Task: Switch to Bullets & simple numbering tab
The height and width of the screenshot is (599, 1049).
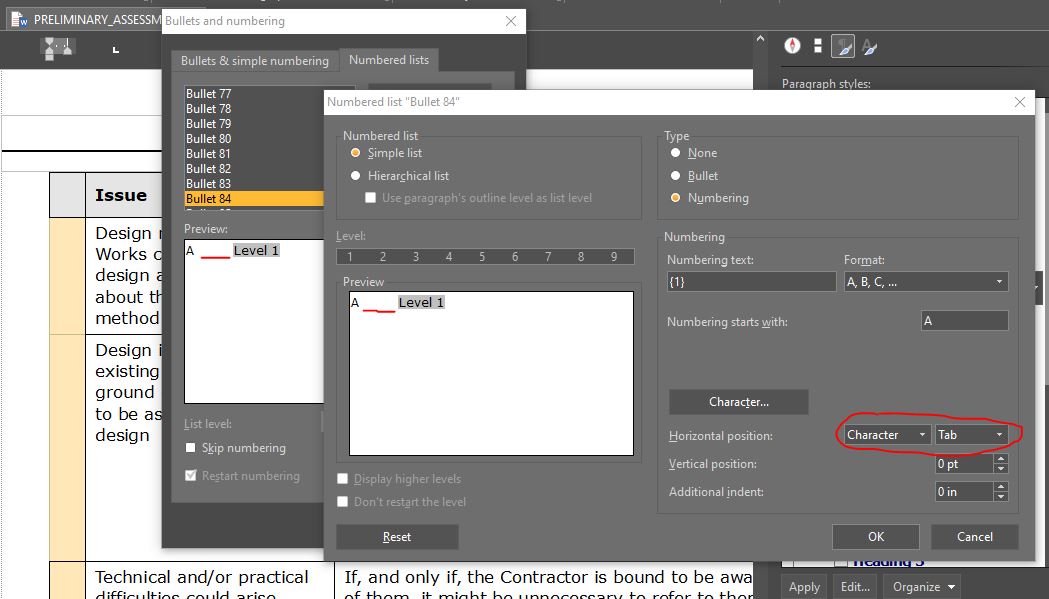Action: click(254, 61)
